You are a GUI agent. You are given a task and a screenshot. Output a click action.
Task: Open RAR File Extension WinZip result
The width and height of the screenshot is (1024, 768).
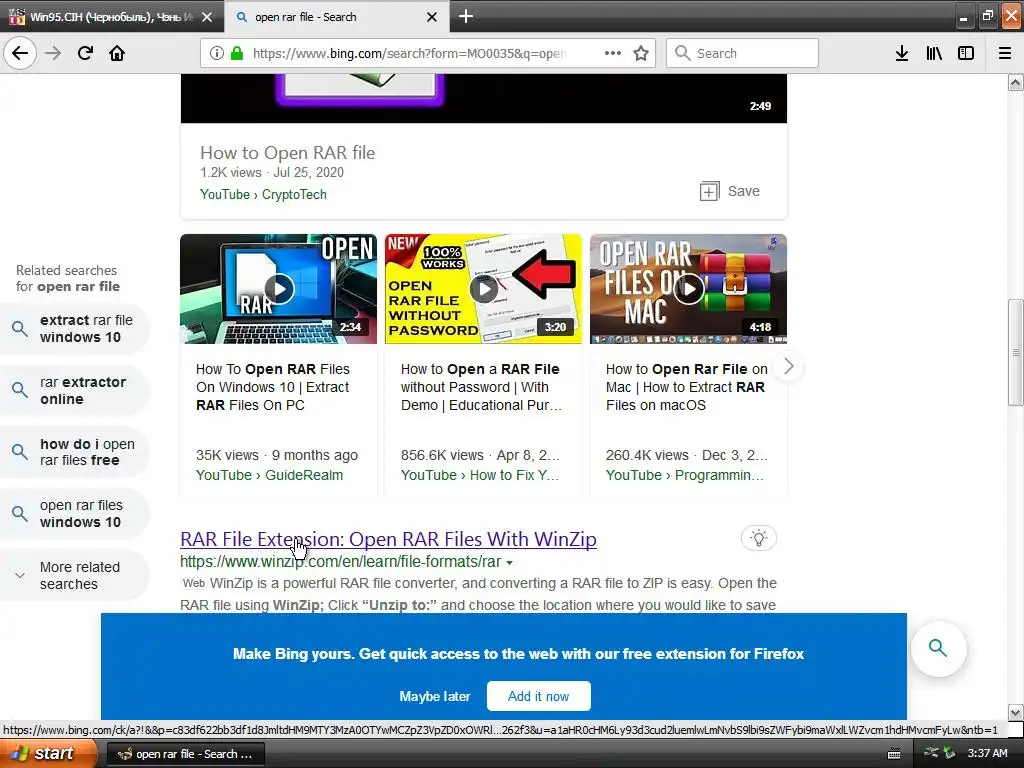(x=388, y=539)
